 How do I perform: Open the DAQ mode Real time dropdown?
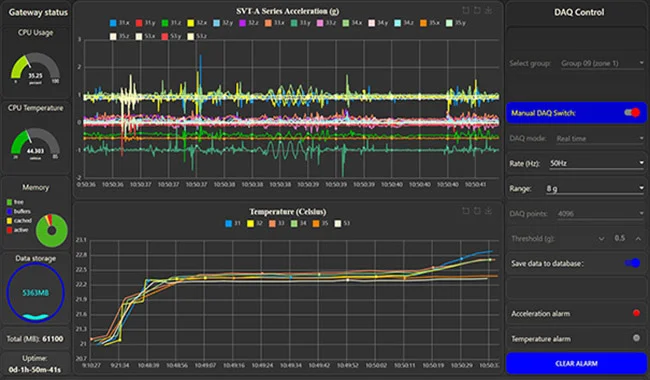[x=600, y=138]
